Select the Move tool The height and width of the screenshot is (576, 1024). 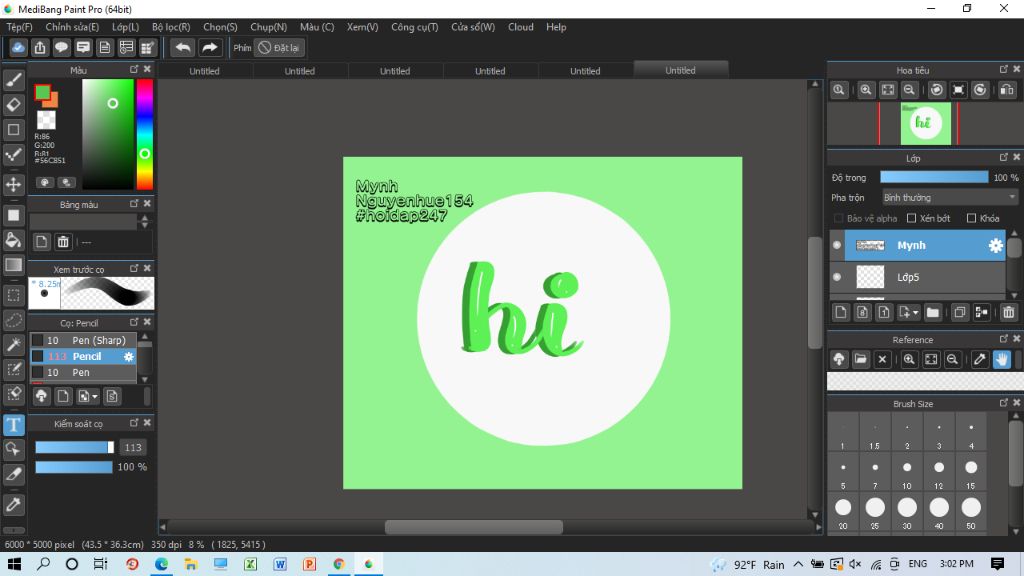coord(14,185)
